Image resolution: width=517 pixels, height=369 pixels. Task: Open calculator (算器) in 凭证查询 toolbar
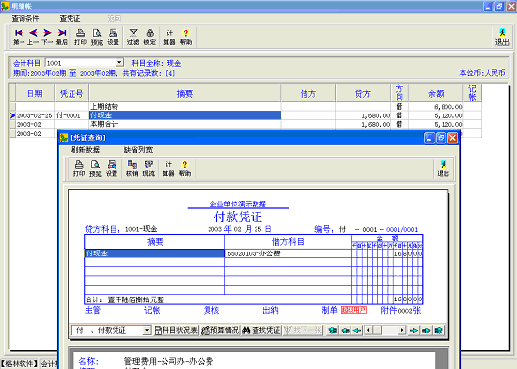168,168
